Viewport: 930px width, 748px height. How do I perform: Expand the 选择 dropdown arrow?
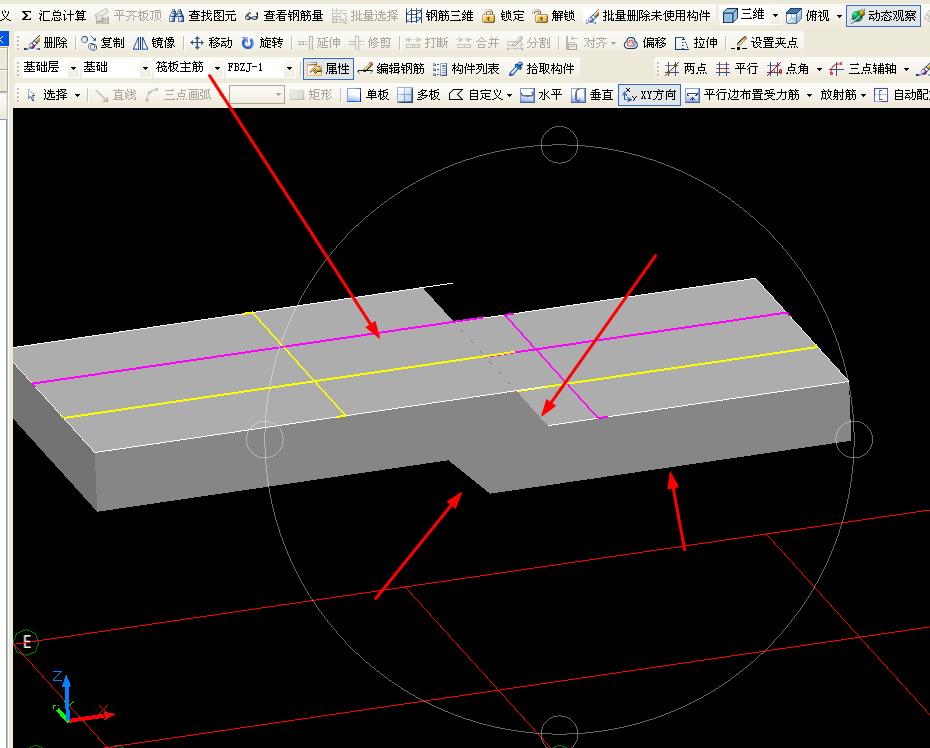pos(77,96)
